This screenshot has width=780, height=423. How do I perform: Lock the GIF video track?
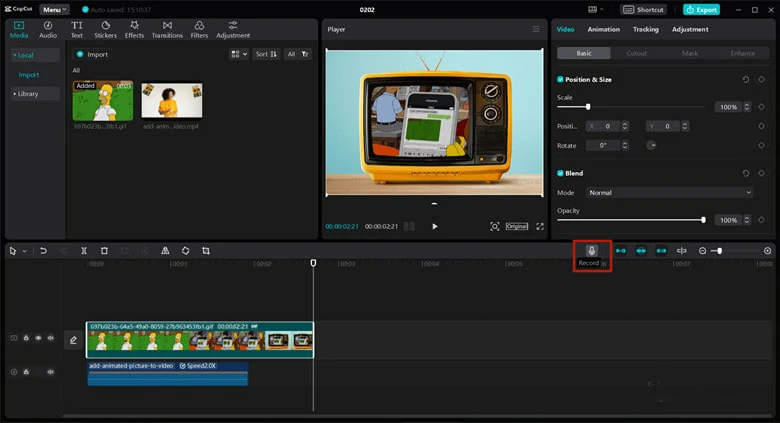click(x=26, y=338)
